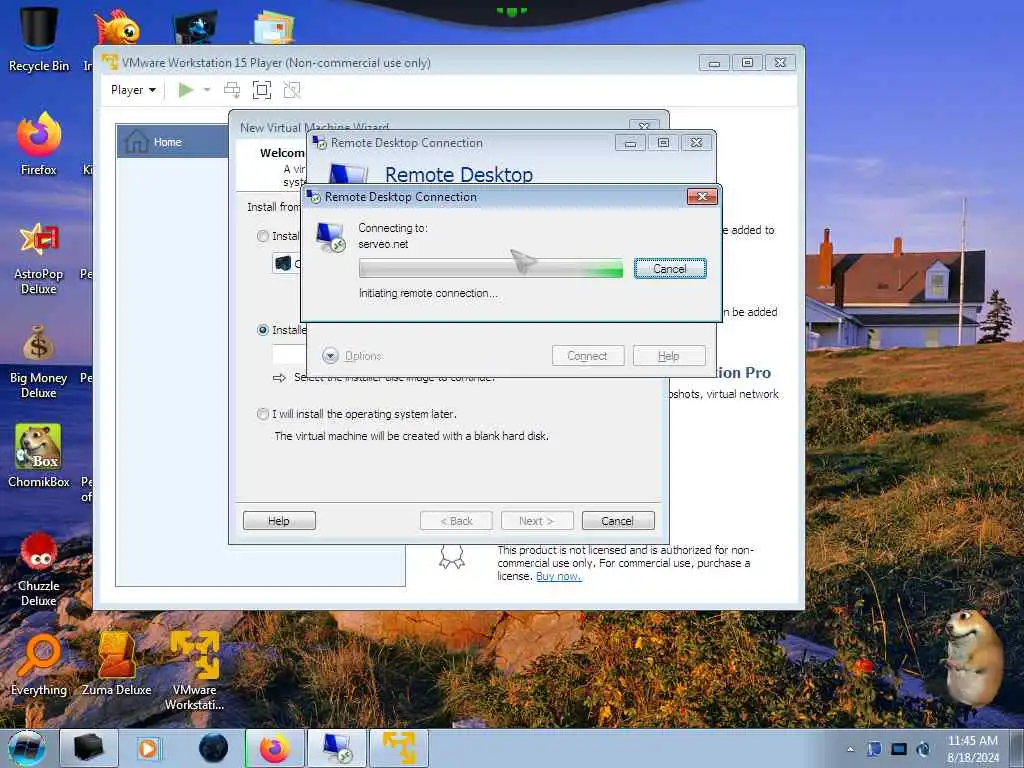Click the Unity mode toolbar icon
The height and width of the screenshot is (768, 1024).
[292, 90]
